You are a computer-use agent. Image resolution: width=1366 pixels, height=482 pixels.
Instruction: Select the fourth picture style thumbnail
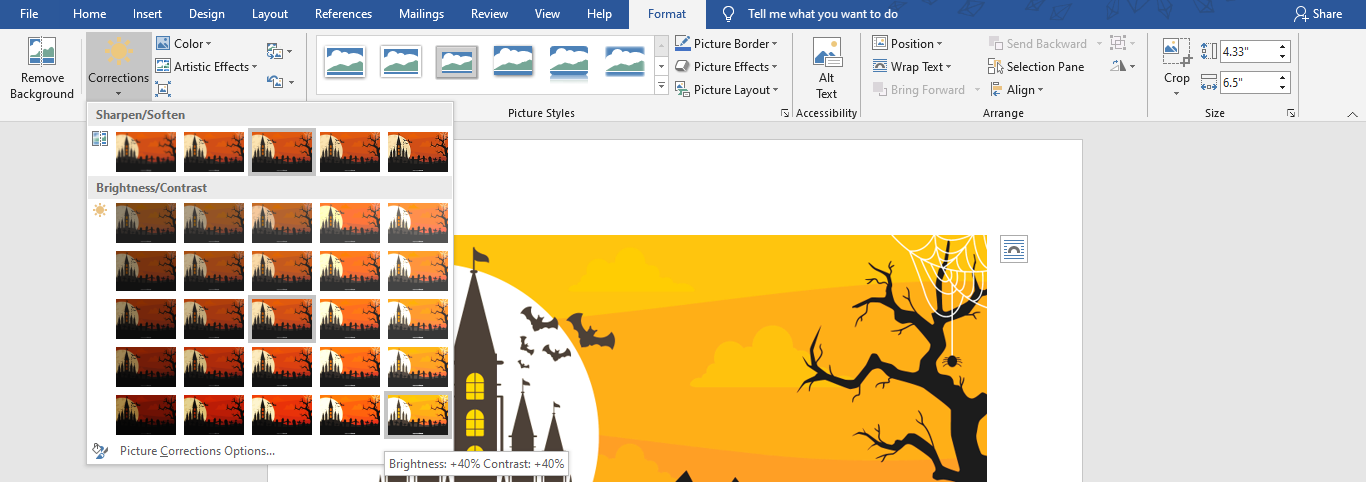tap(513, 63)
